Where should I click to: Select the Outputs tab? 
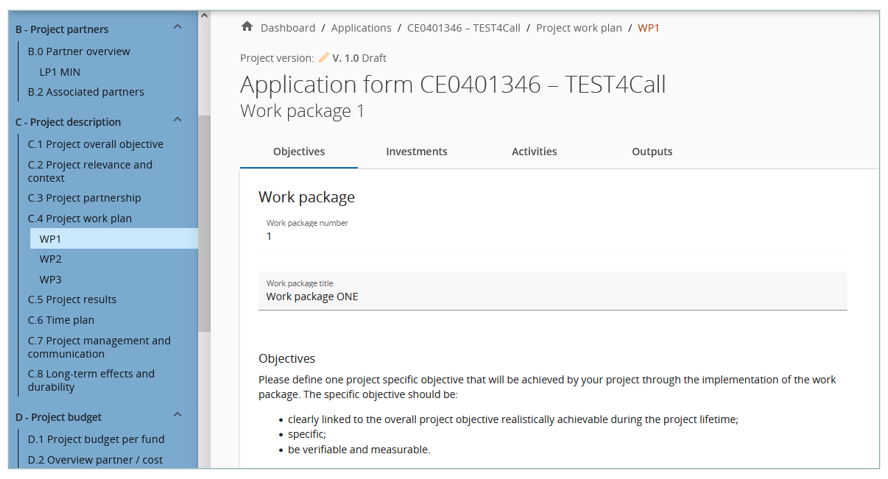click(x=652, y=152)
